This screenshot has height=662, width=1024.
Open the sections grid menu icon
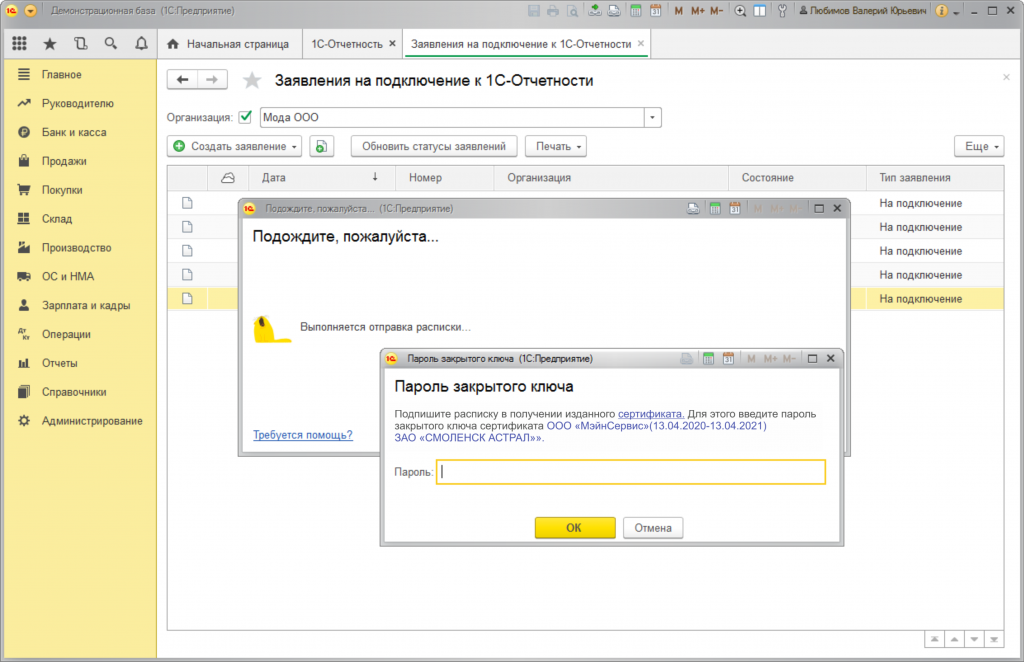pyautogui.click(x=19, y=44)
